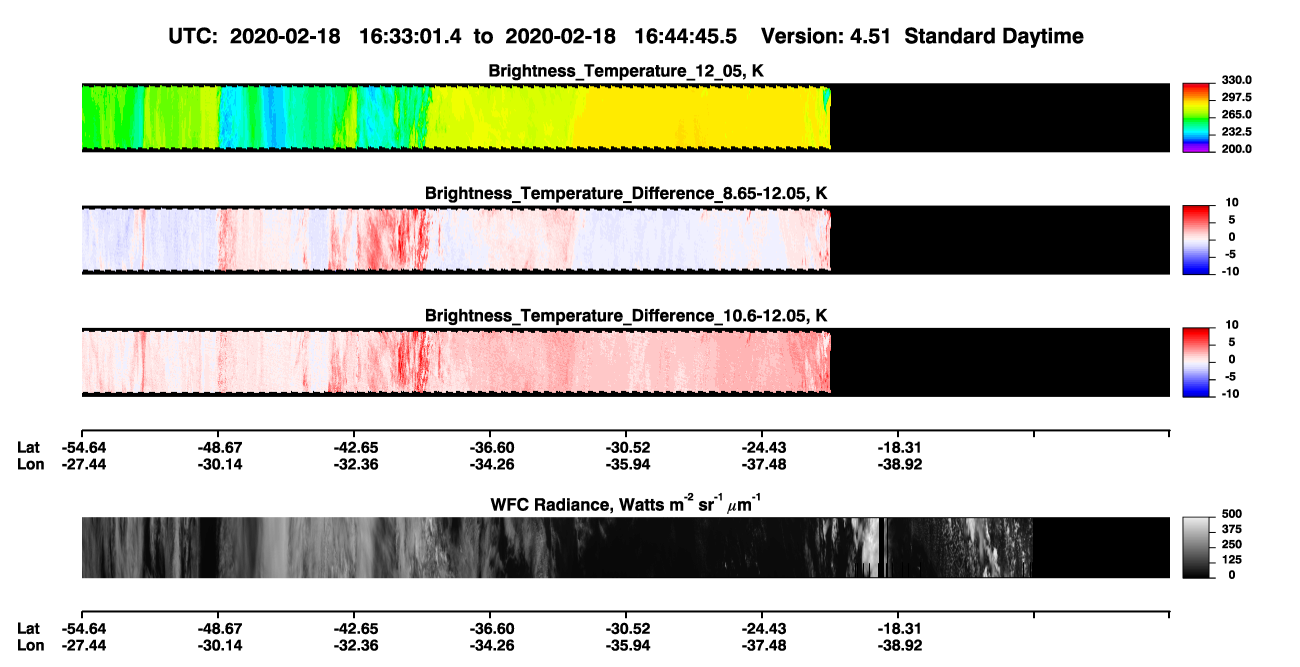The height and width of the screenshot is (667, 1300).
Task: Click the 232.5 colorbar tick label
Action: (x=1236, y=132)
